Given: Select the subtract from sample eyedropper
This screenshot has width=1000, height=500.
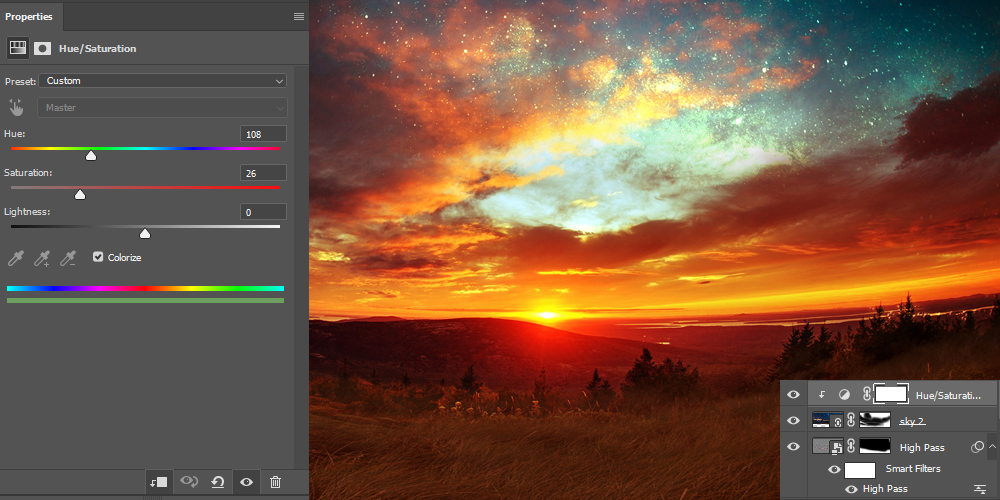Looking at the screenshot, I should [x=68, y=258].
